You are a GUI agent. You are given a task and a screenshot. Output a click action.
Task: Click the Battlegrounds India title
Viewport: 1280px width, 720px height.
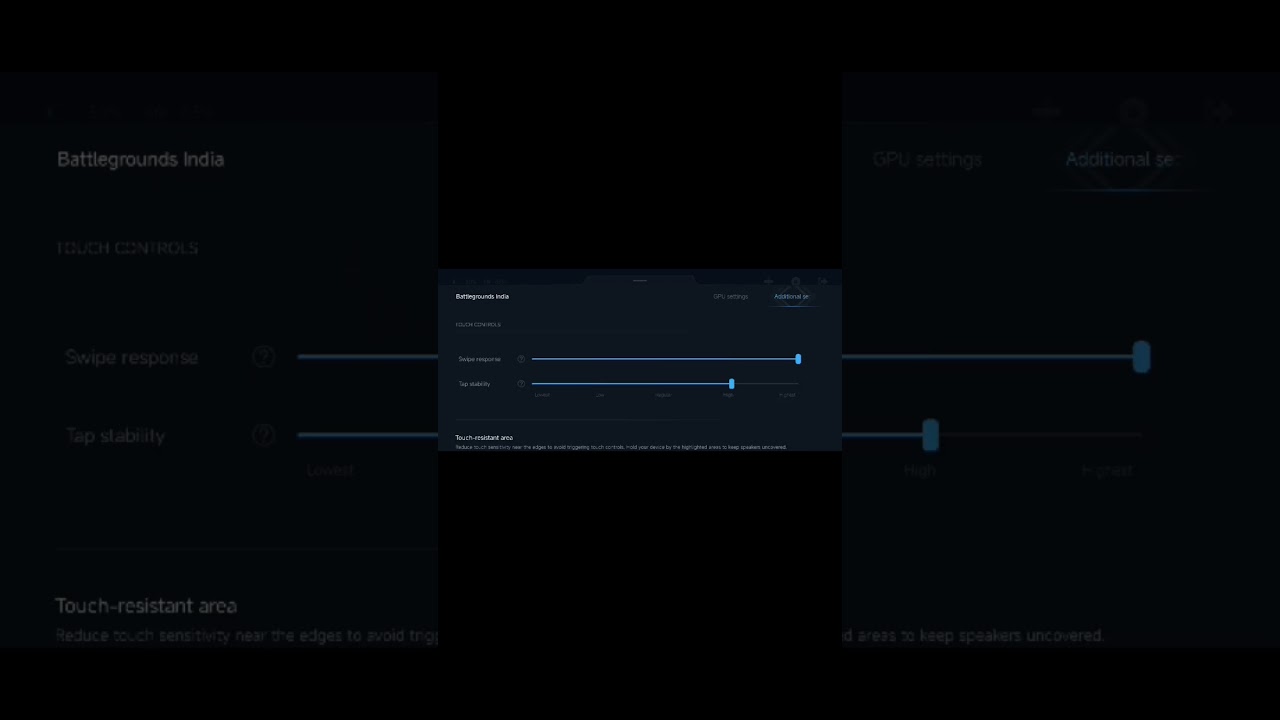(482, 296)
